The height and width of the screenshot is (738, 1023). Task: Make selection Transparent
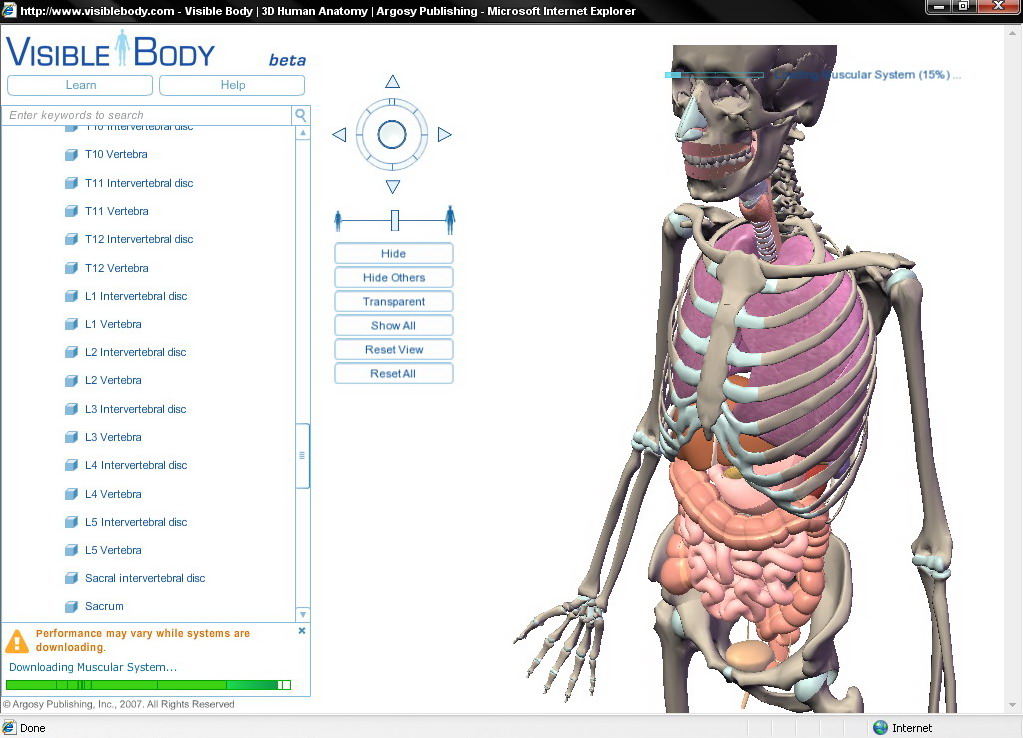(393, 301)
